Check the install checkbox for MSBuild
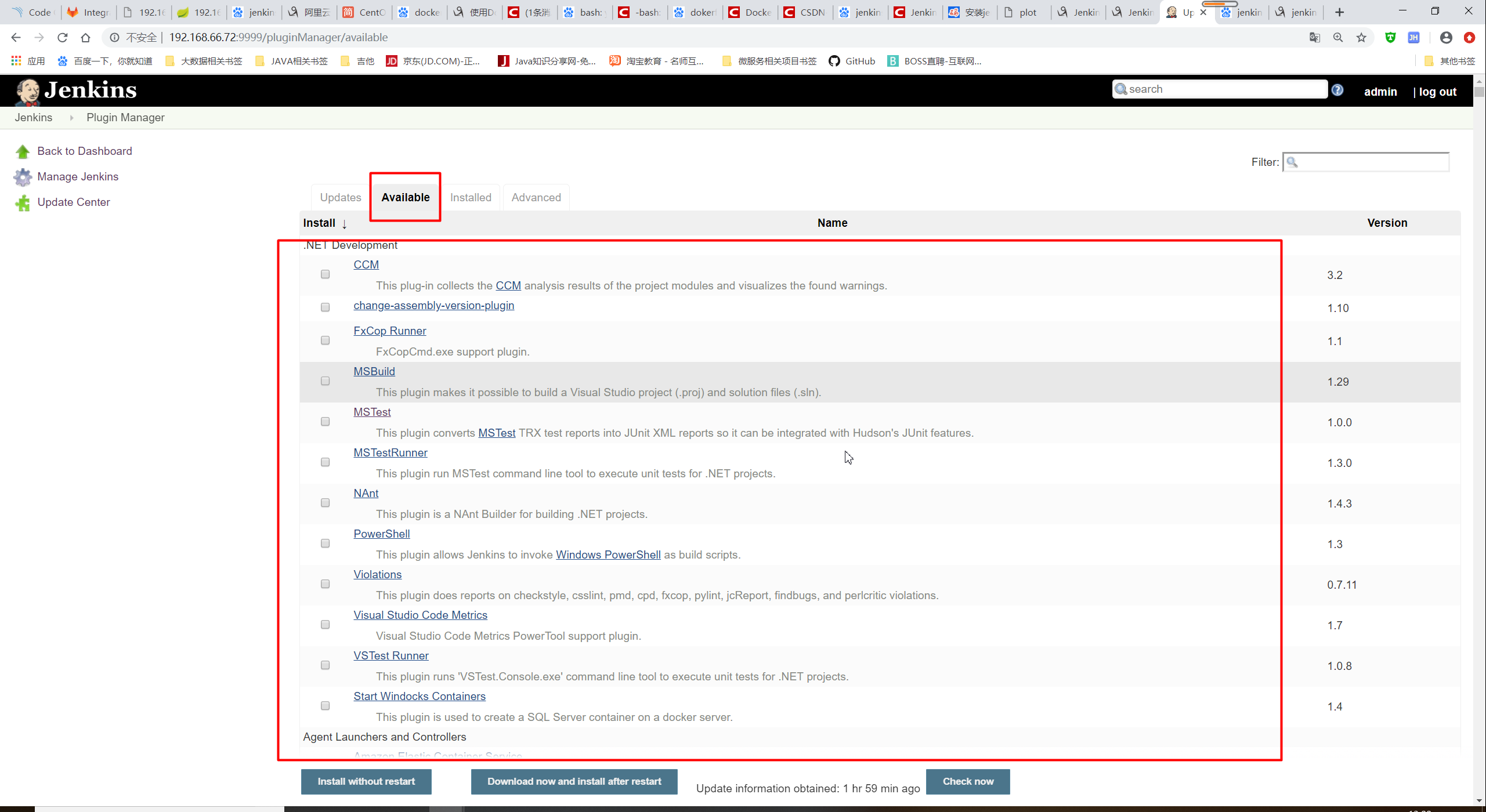 coord(325,381)
